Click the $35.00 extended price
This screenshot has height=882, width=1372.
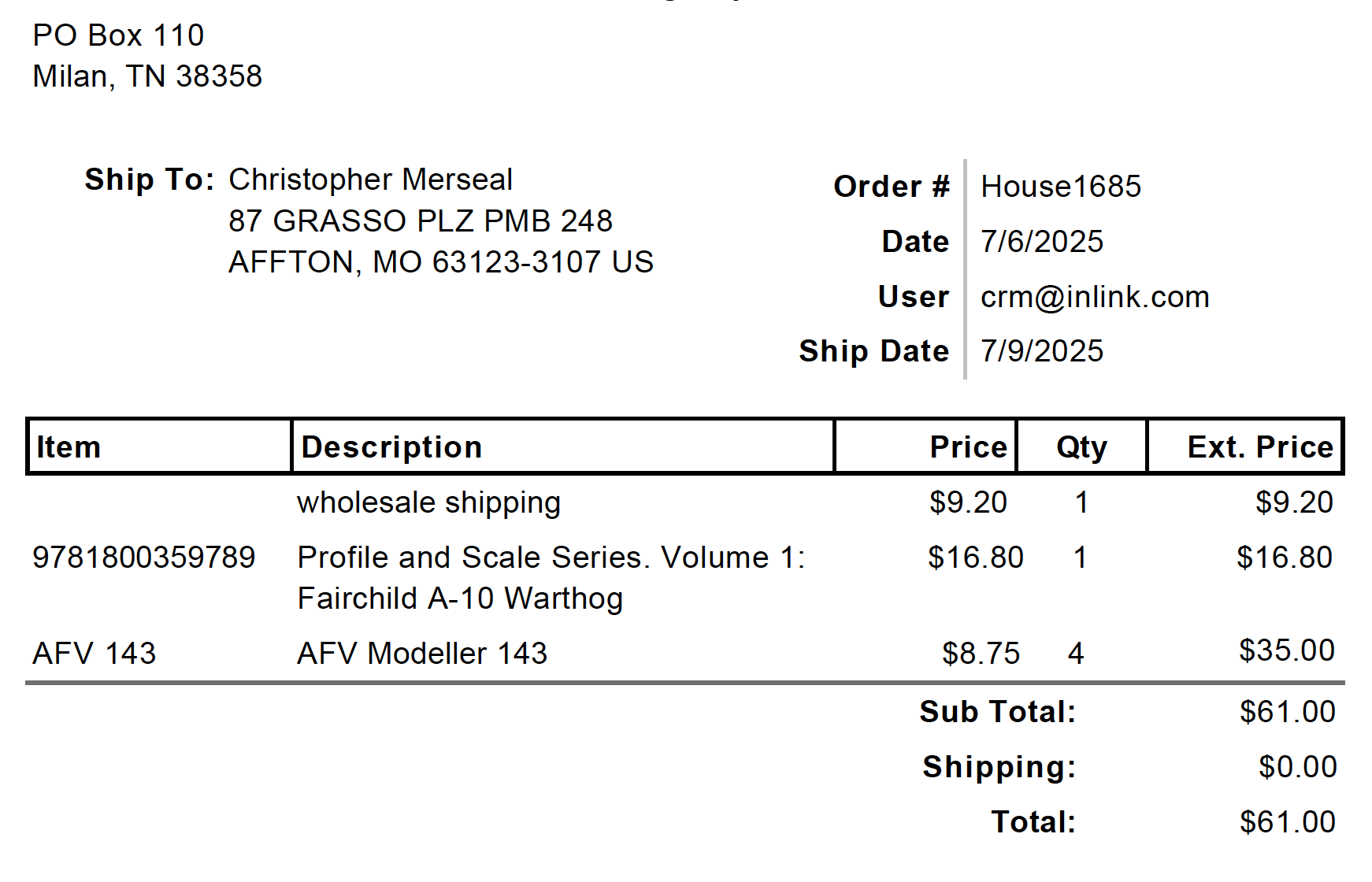[1286, 650]
